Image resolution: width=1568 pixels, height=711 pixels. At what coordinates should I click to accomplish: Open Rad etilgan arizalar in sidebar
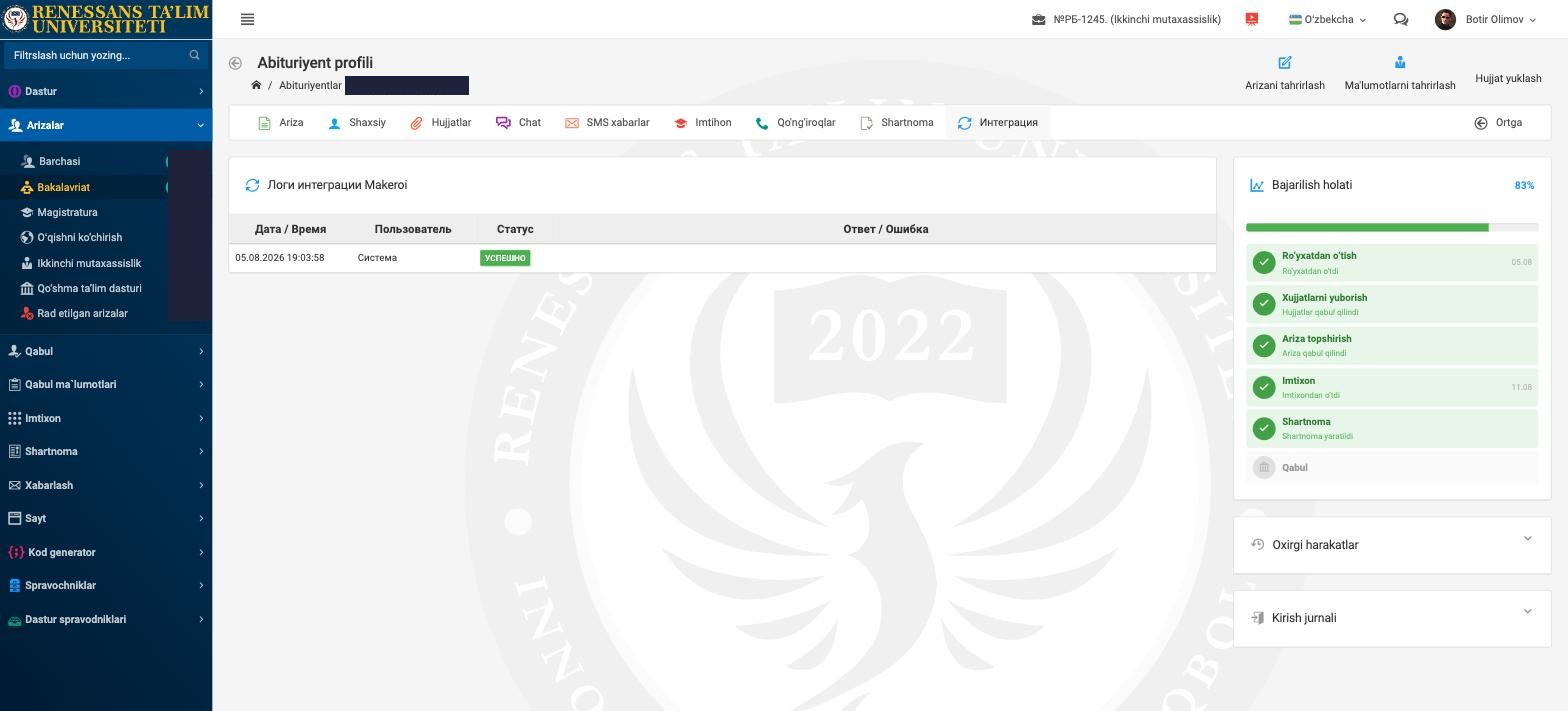pyautogui.click(x=84, y=313)
